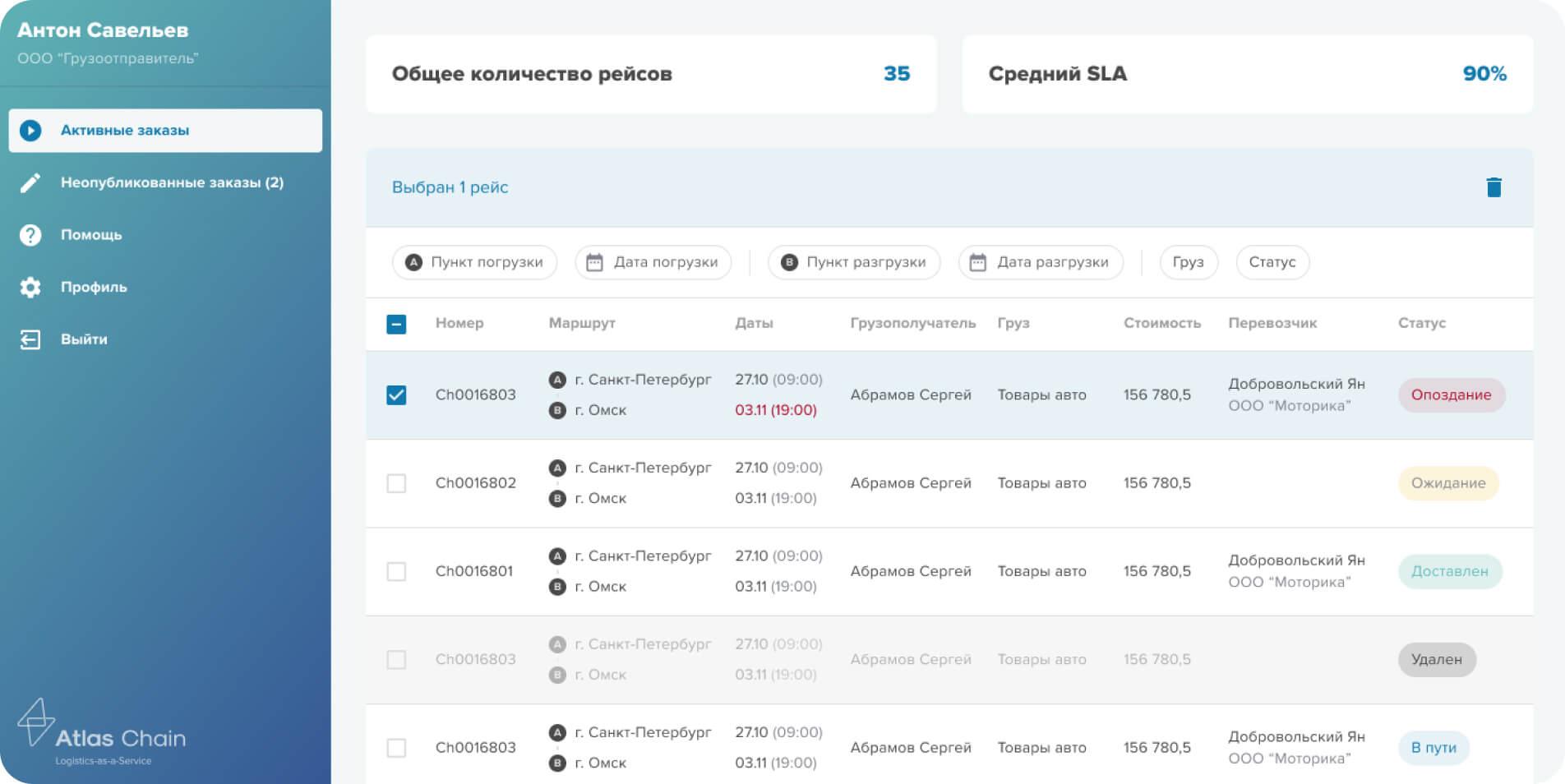Select the checkbox for order Ch0016801
The image size is (1565, 784).
pos(396,571)
